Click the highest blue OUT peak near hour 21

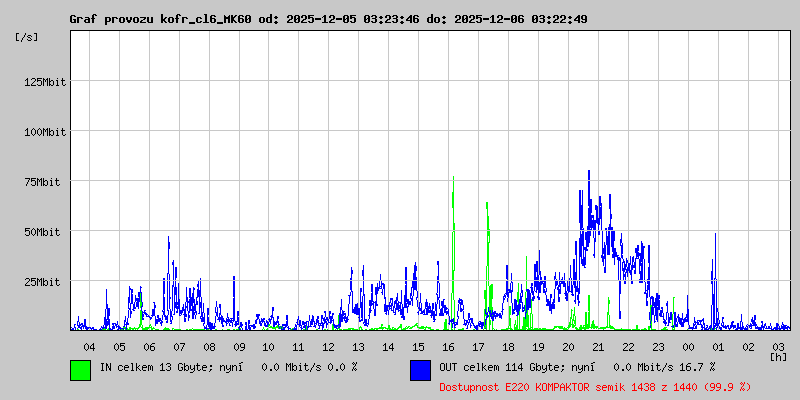click(x=588, y=172)
